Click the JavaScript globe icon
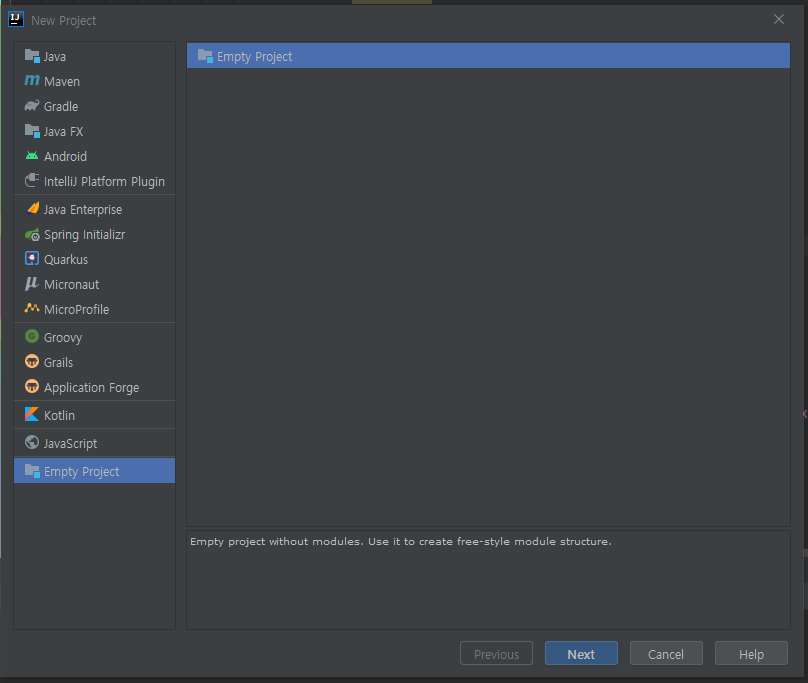 click(32, 442)
